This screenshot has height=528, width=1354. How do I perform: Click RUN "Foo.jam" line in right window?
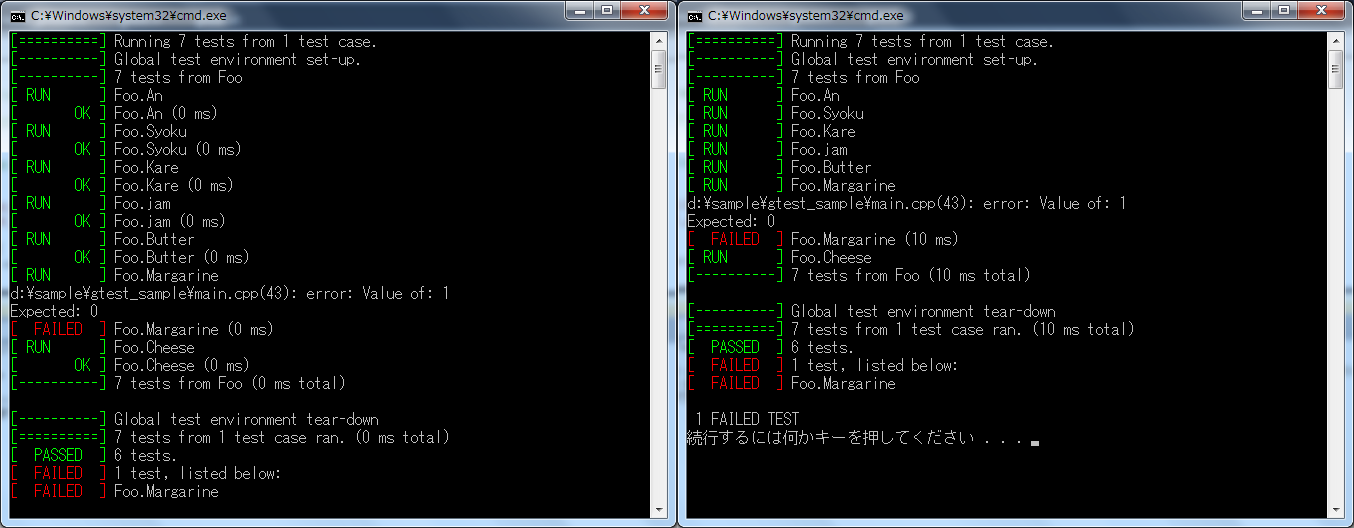pos(767,149)
